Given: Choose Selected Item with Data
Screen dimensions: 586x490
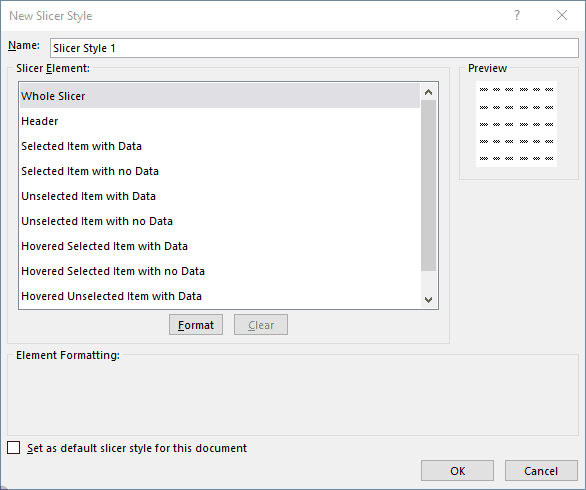Looking at the screenshot, I should (x=220, y=146).
